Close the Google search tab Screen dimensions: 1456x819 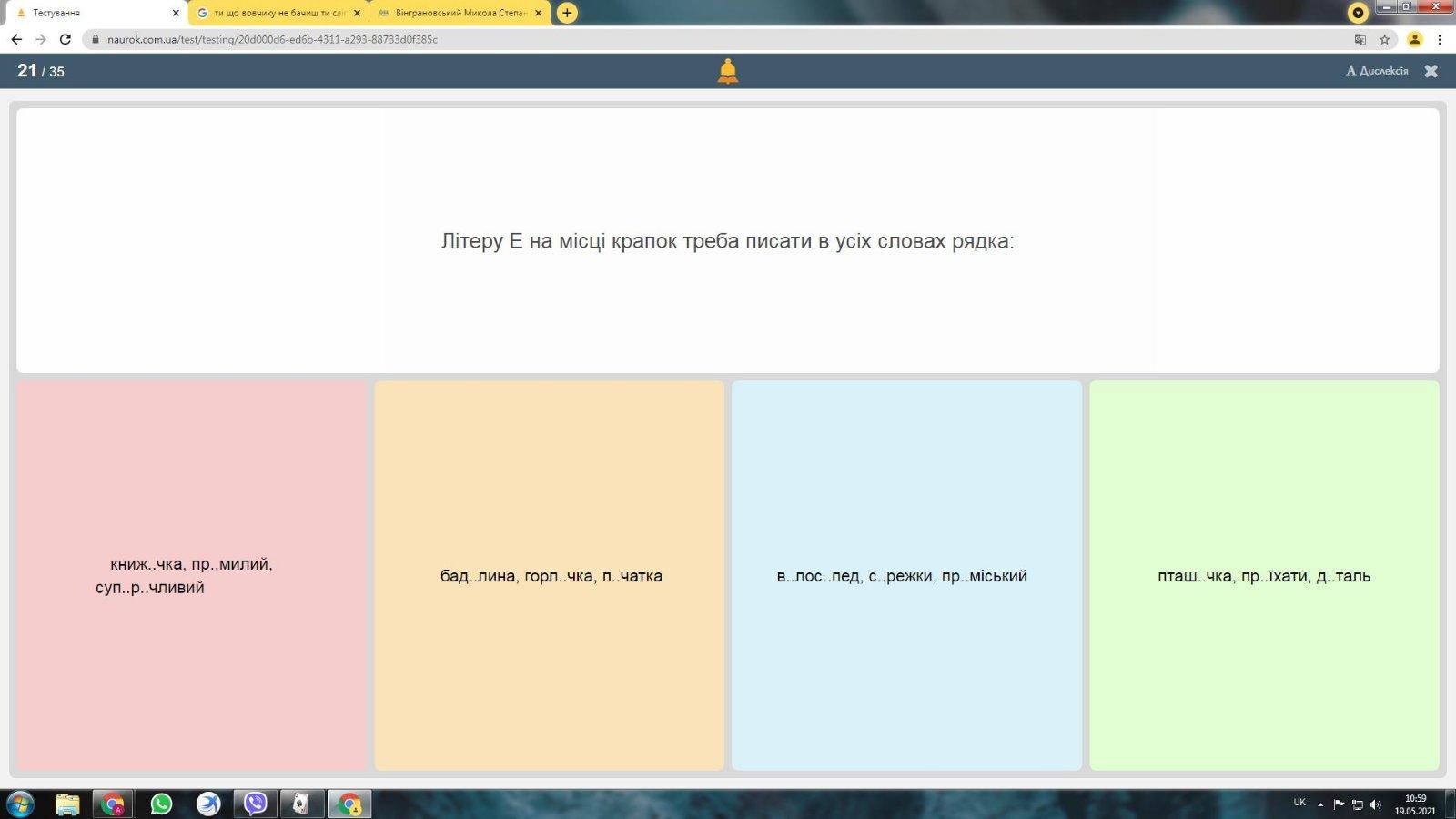tap(357, 13)
